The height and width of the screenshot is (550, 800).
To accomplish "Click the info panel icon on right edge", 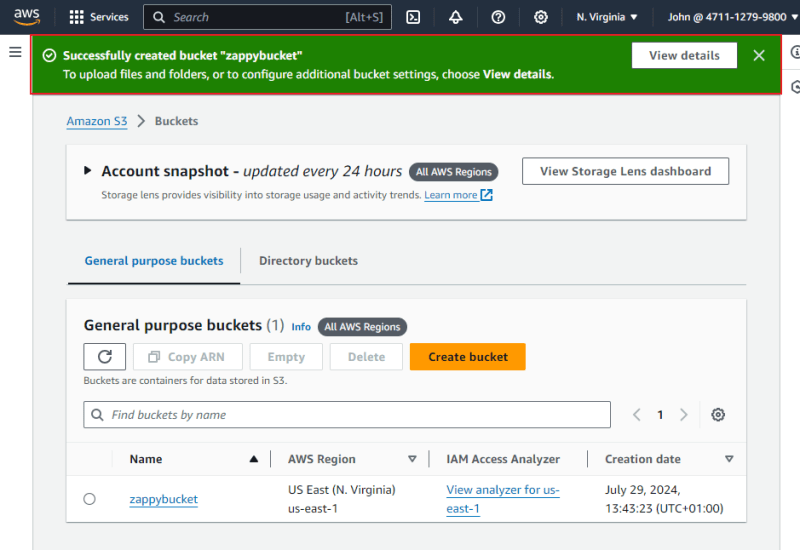I will tap(795, 52).
